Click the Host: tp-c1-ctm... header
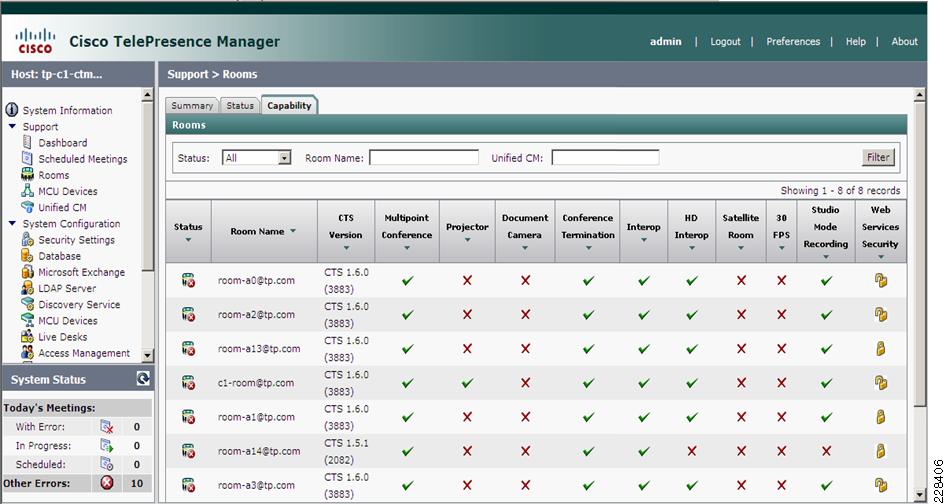 [x=57, y=74]
